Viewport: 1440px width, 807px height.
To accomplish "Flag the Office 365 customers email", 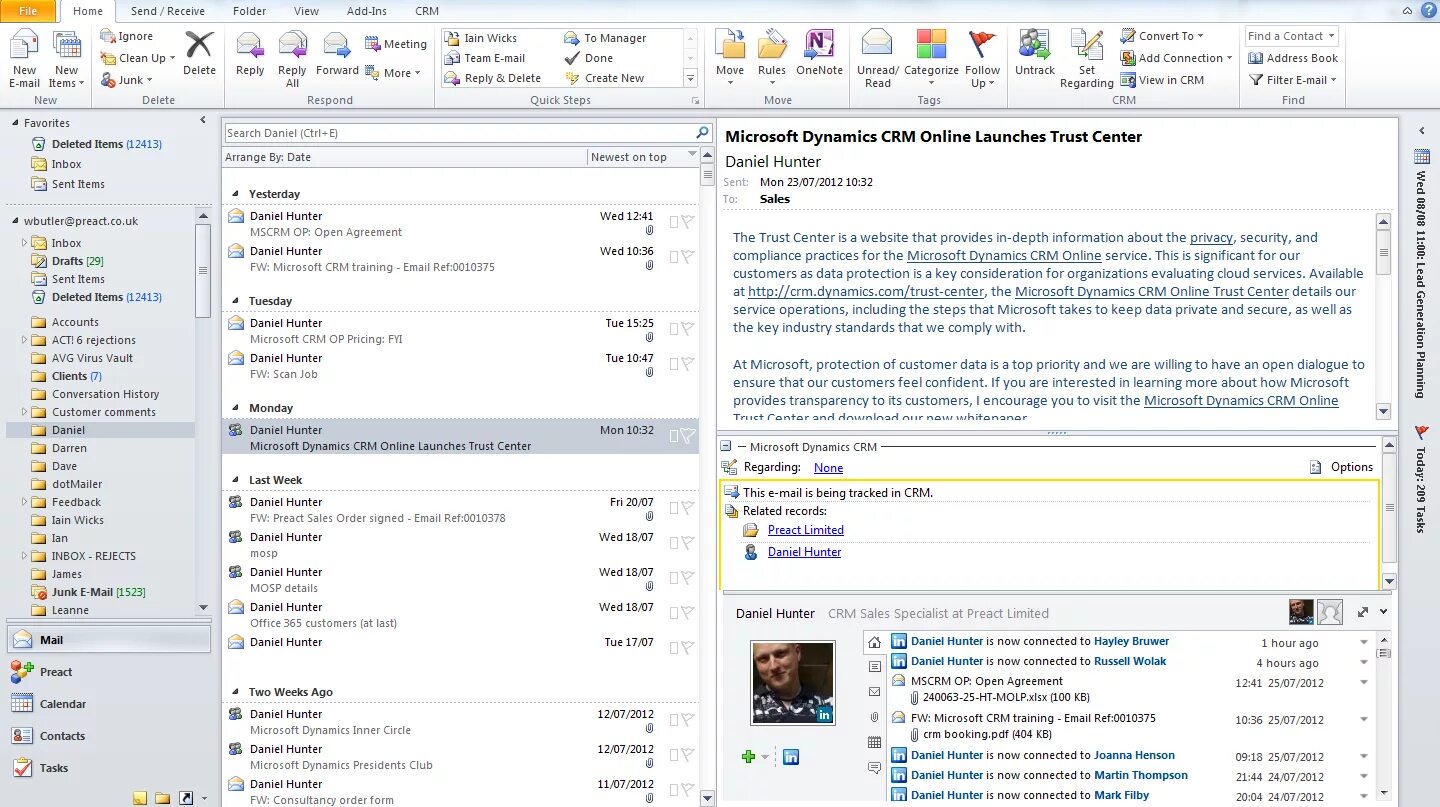I will pos(688,613).
